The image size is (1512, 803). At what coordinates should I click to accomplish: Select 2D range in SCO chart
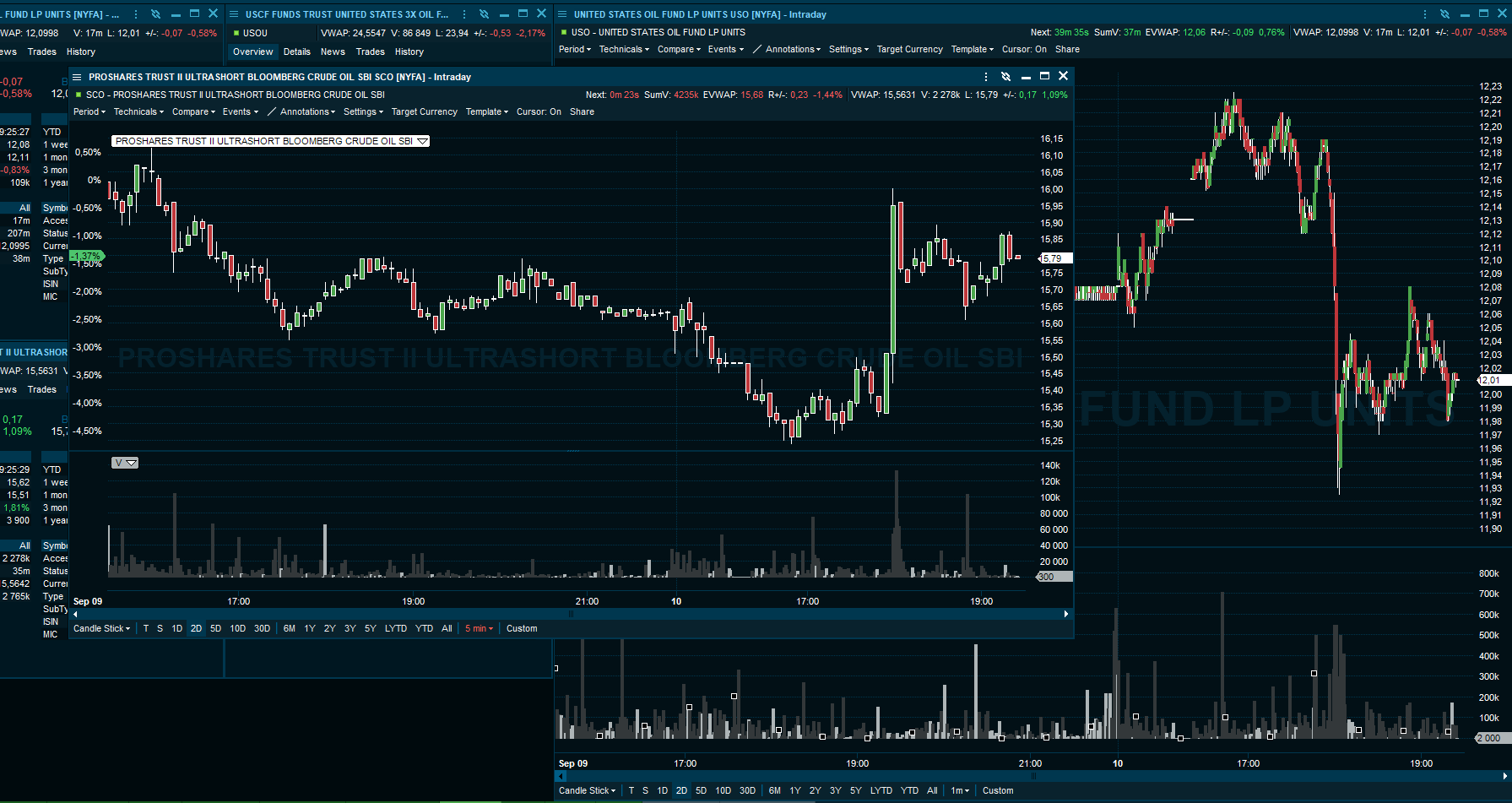(196, 628)
